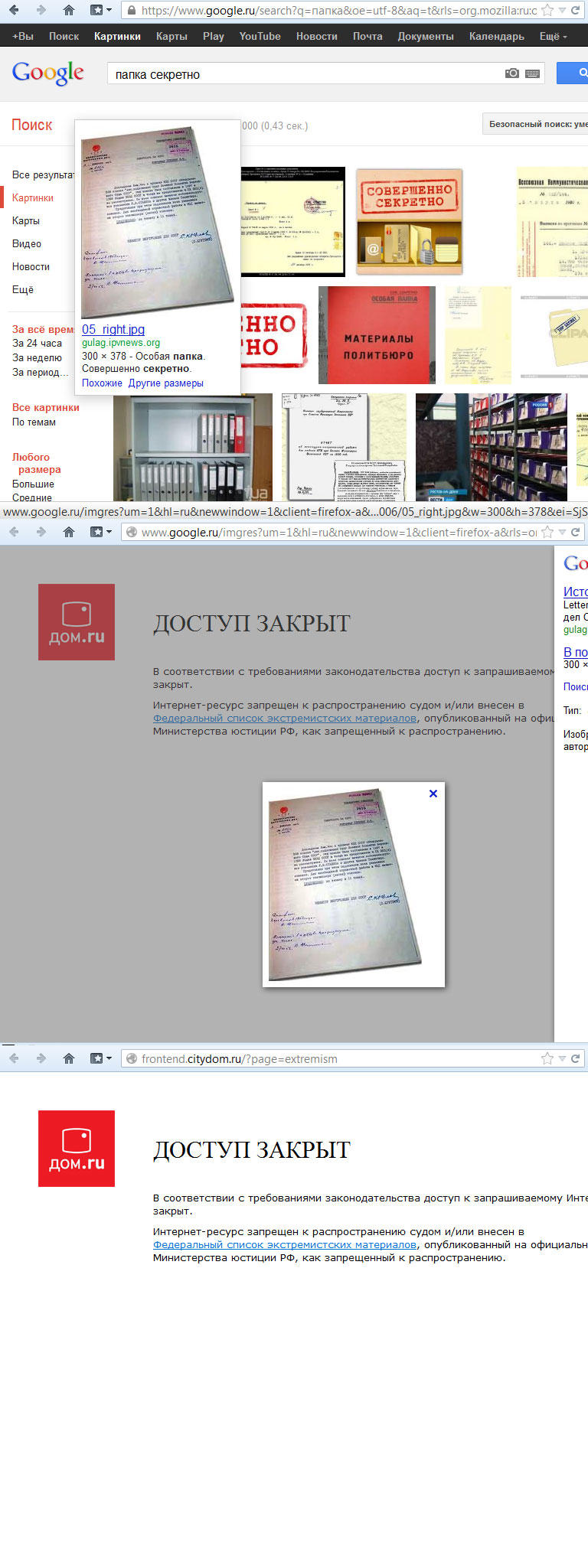Close the image overlay with the blue X
Viewport: 588px width, 1568px height.
tap(433, 794)
